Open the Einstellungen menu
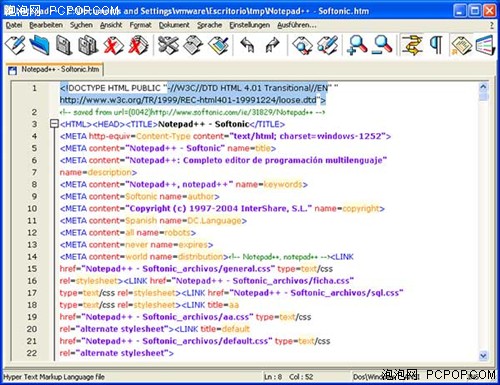This screenshot has height=385, width=500. (x=249, y=25)
